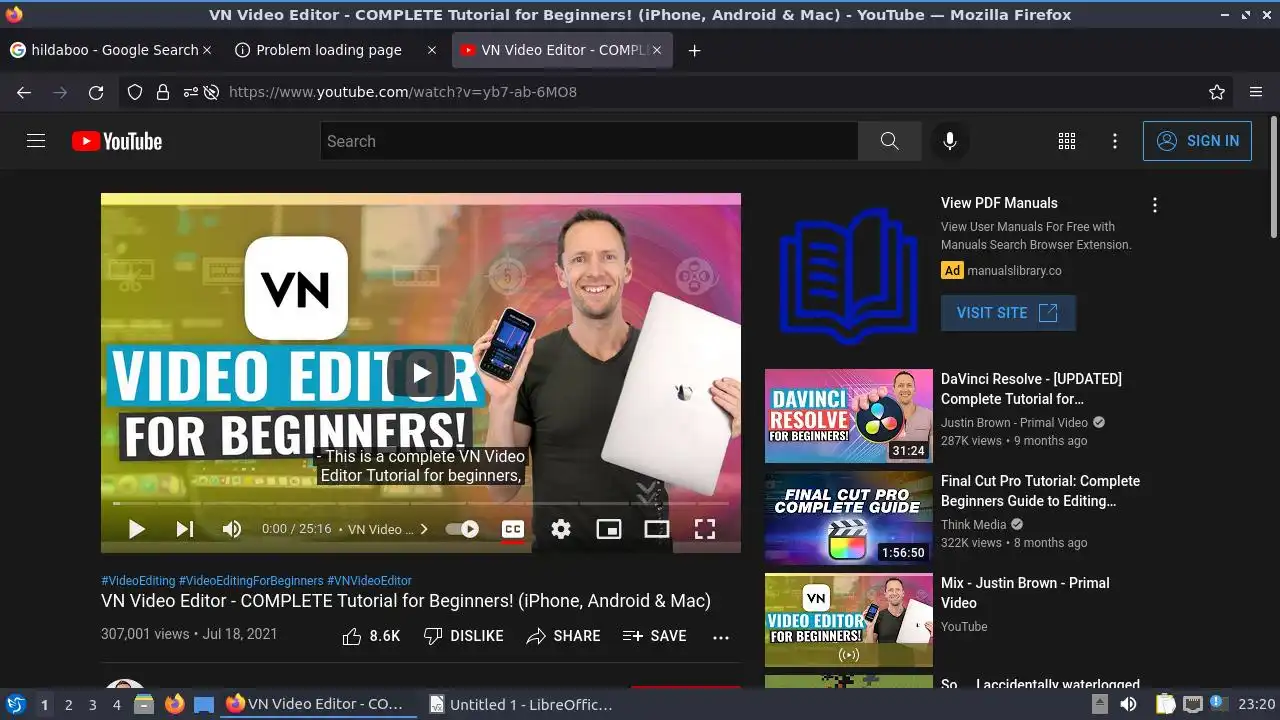Screen dimensions: 1280x720
Task: Click the search magnifier button
Action: [889, 141]
